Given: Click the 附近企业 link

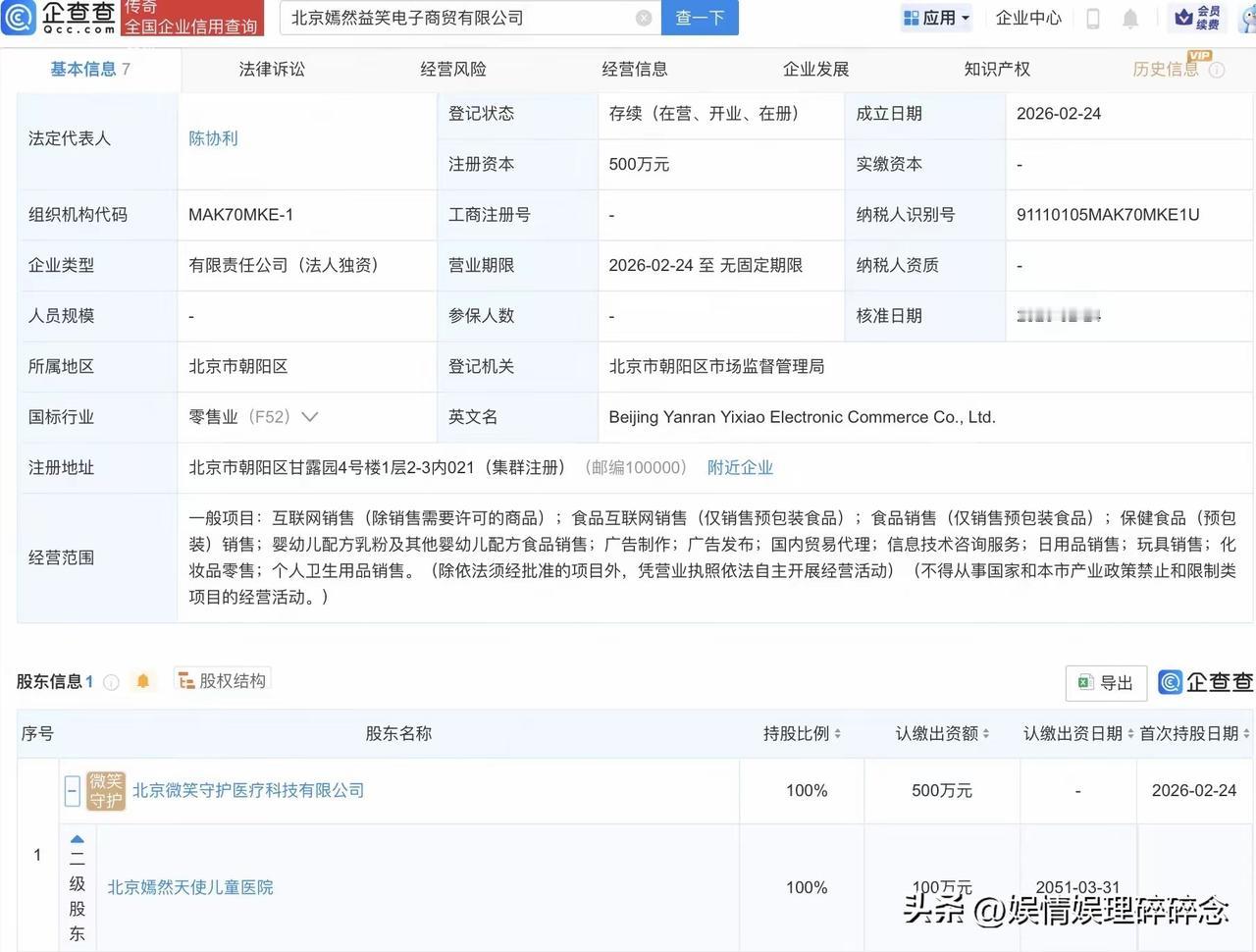Looking at the screenshot, I should pos(740,468).
